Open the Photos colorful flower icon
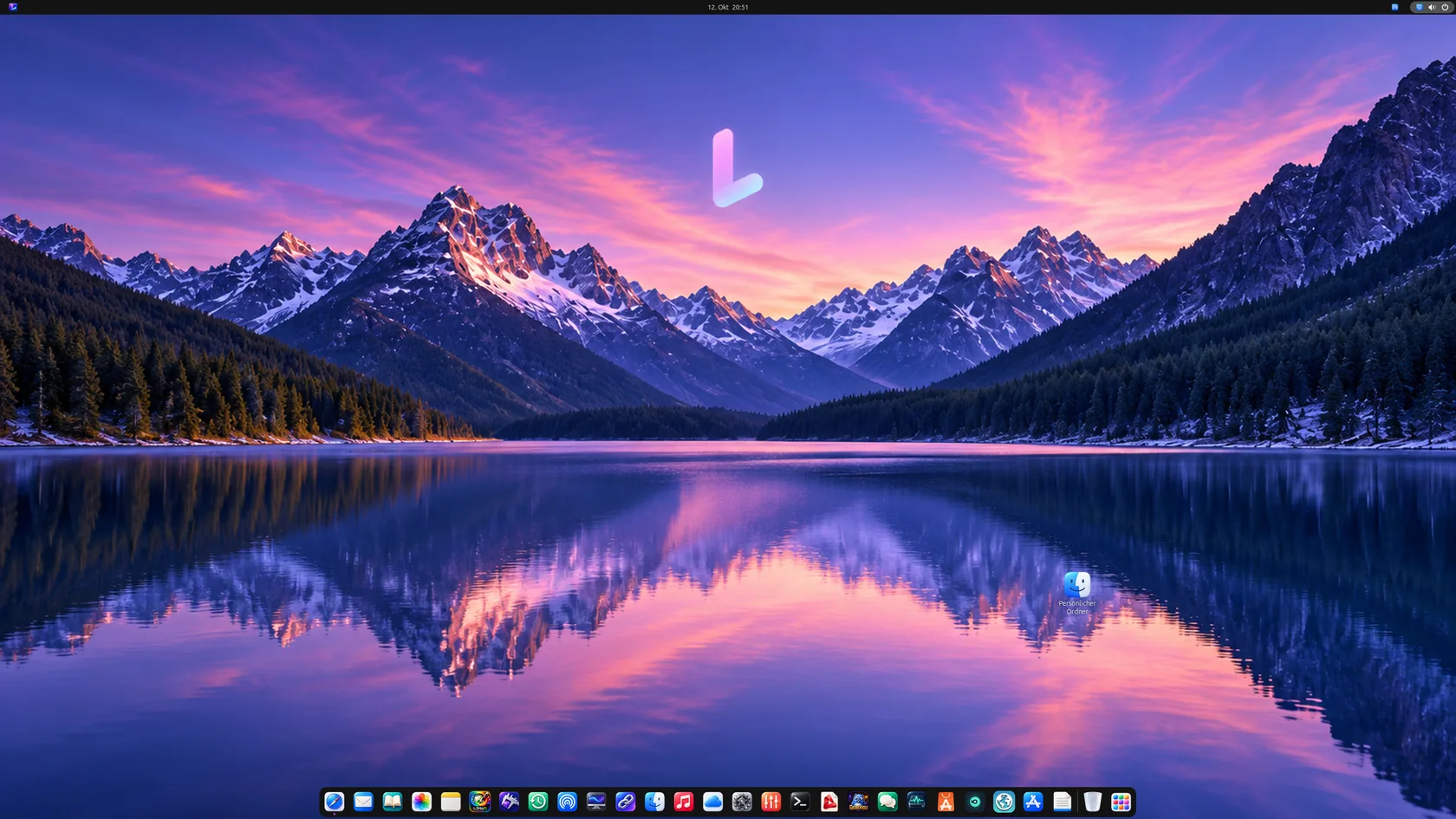 tap(421, 802)
